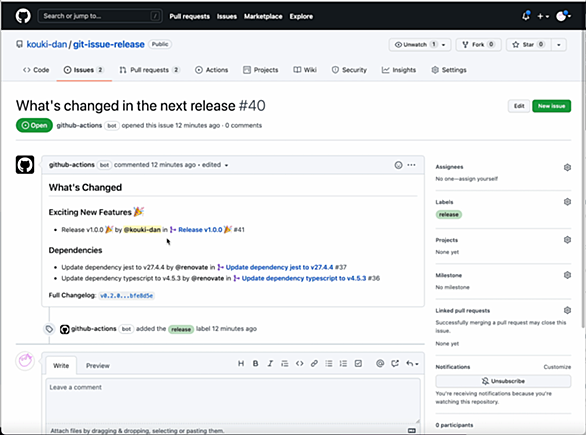The height and width of the screenshot is (435, 586).
Task: Expand the dropdown next to Star
Action: 559,44
